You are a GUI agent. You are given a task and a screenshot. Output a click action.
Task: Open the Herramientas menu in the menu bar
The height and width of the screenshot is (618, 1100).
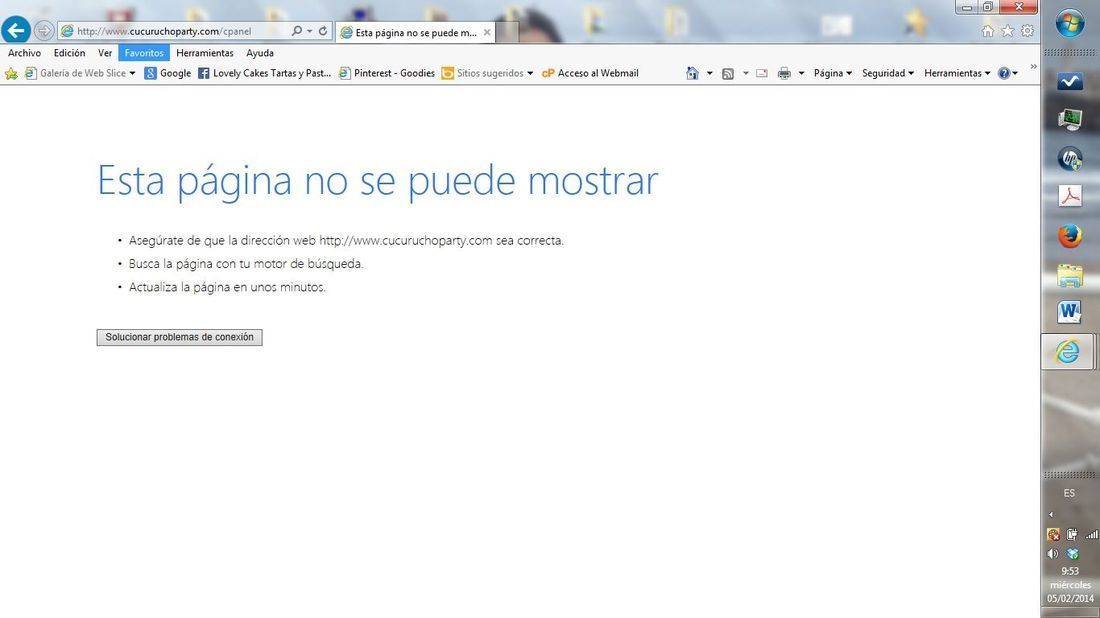tap(205, 53)
